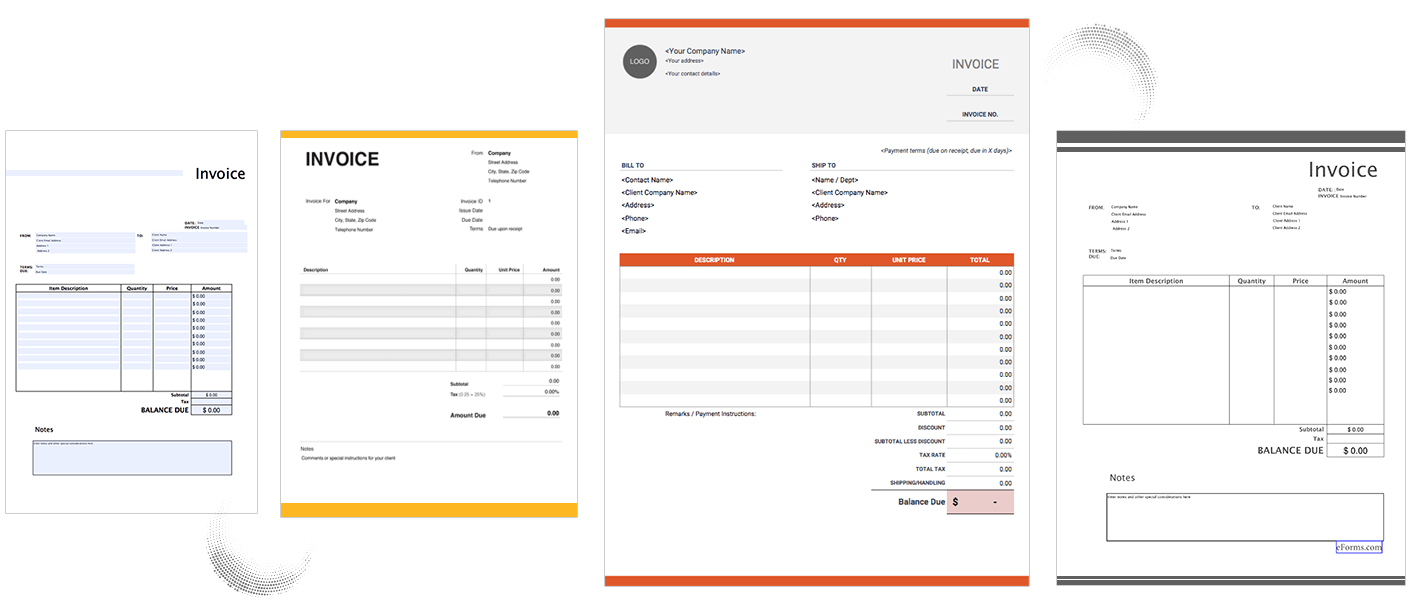Click "Balance Due" label in orange template
1411x607 pixels.
tap(921, 502)
